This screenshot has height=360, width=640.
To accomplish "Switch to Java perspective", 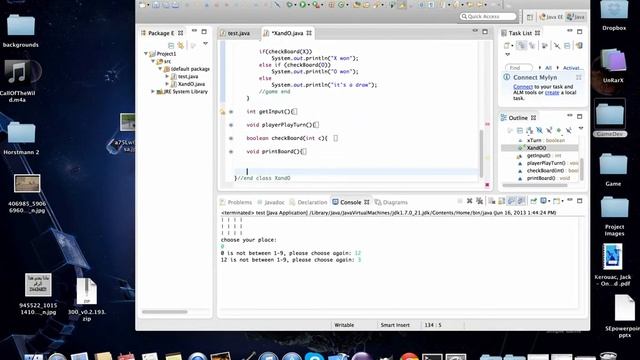I will 577,17.
